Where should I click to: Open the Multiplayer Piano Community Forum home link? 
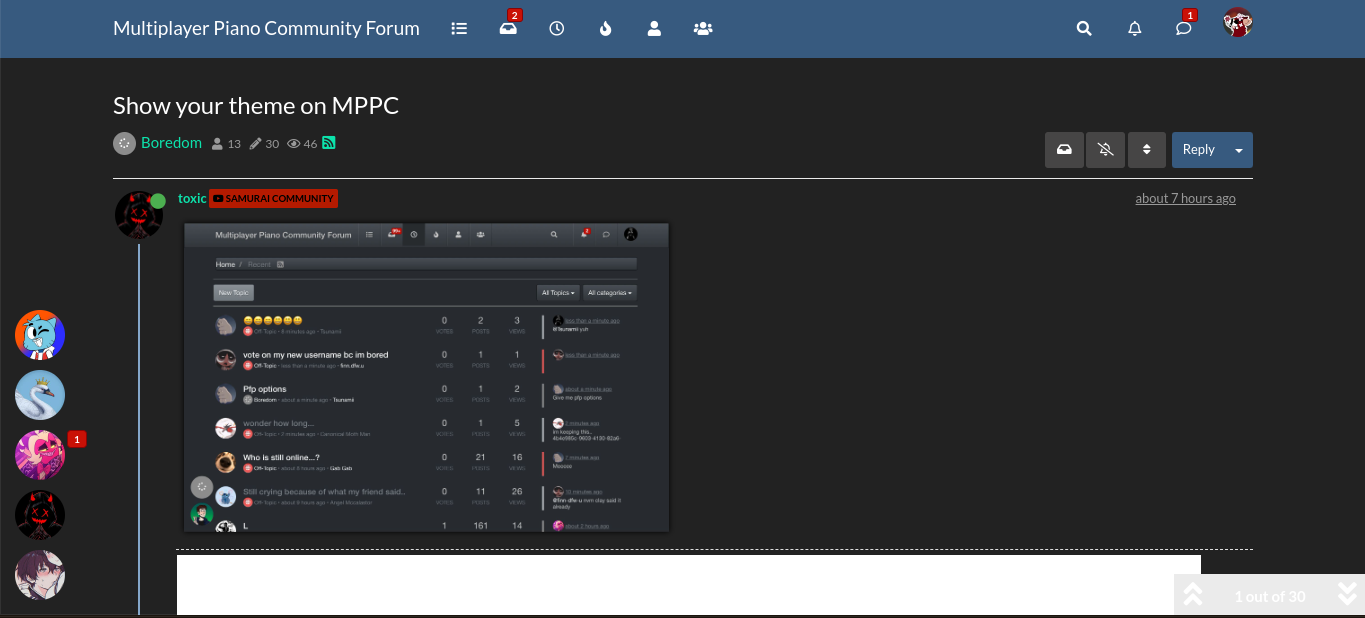pos(266,29)
